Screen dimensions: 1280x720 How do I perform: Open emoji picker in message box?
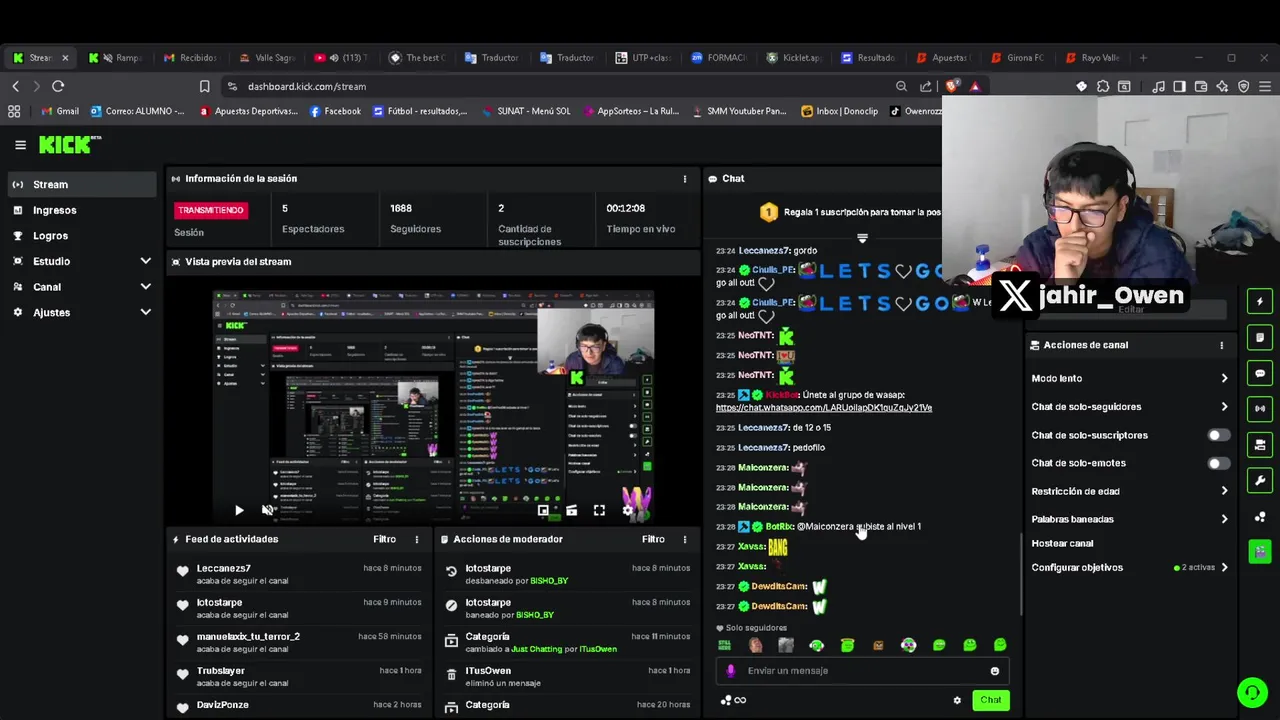pyautogui.click(x=994, y=671)
